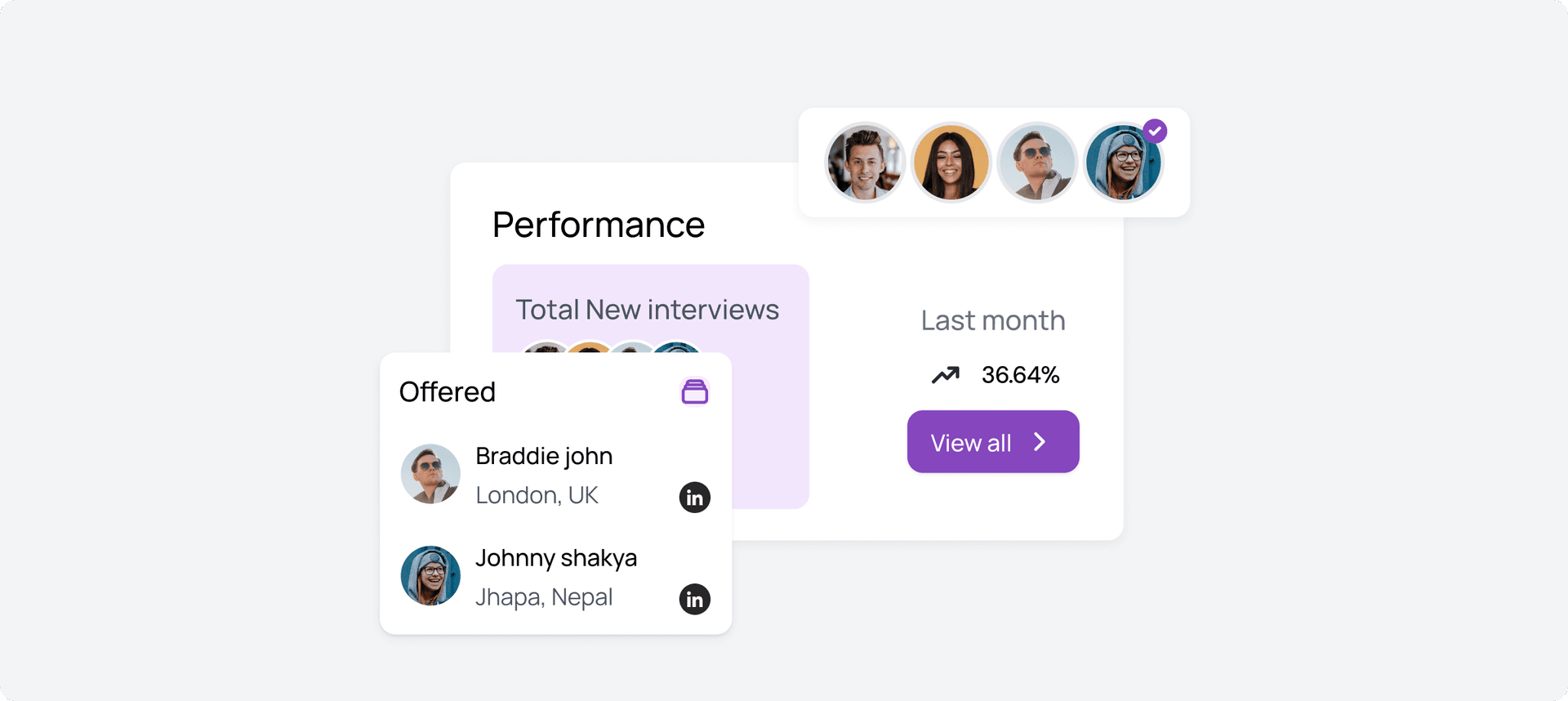The image size is (1568, 701).
Task: Expand the Offered list
Action: [x=448, y=392]
